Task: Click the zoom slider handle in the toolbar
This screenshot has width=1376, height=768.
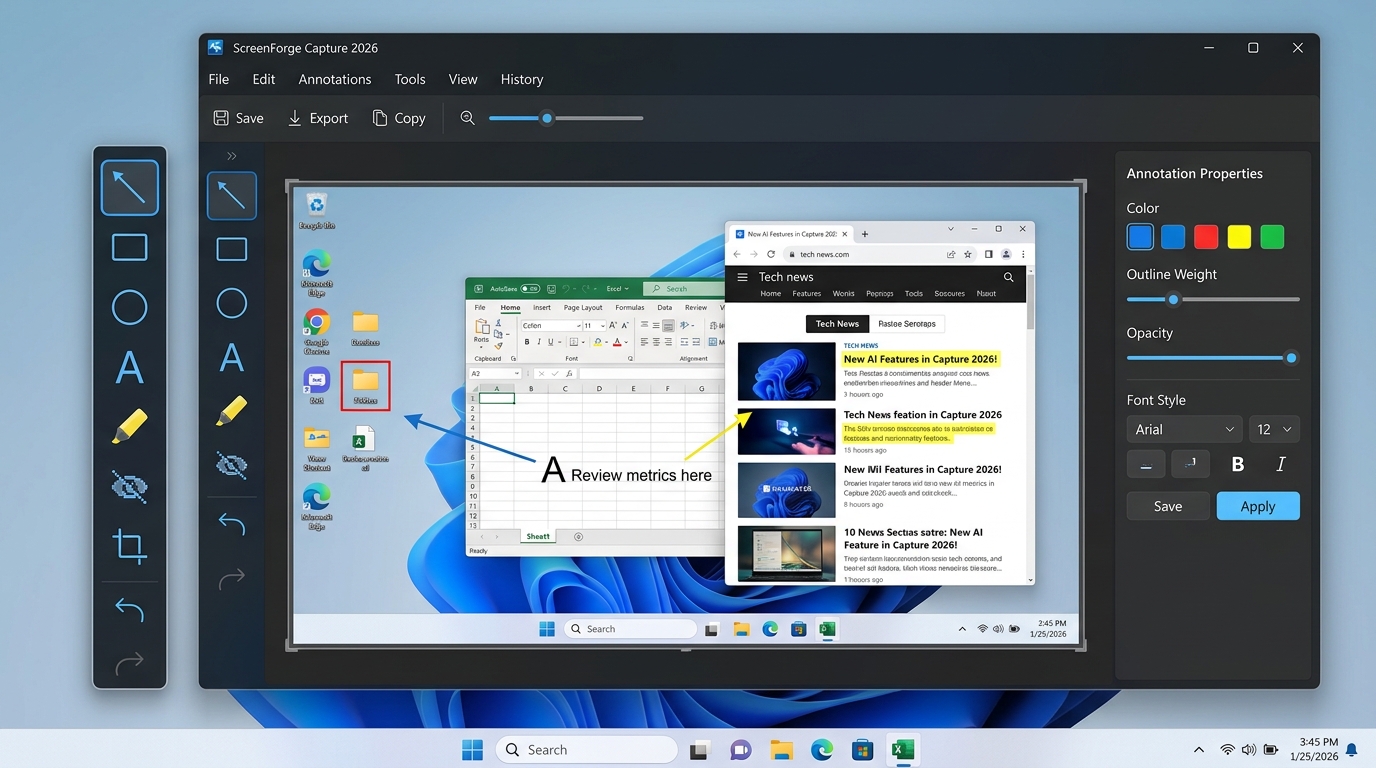Action: pyautogui.click(x=547, y=118)
